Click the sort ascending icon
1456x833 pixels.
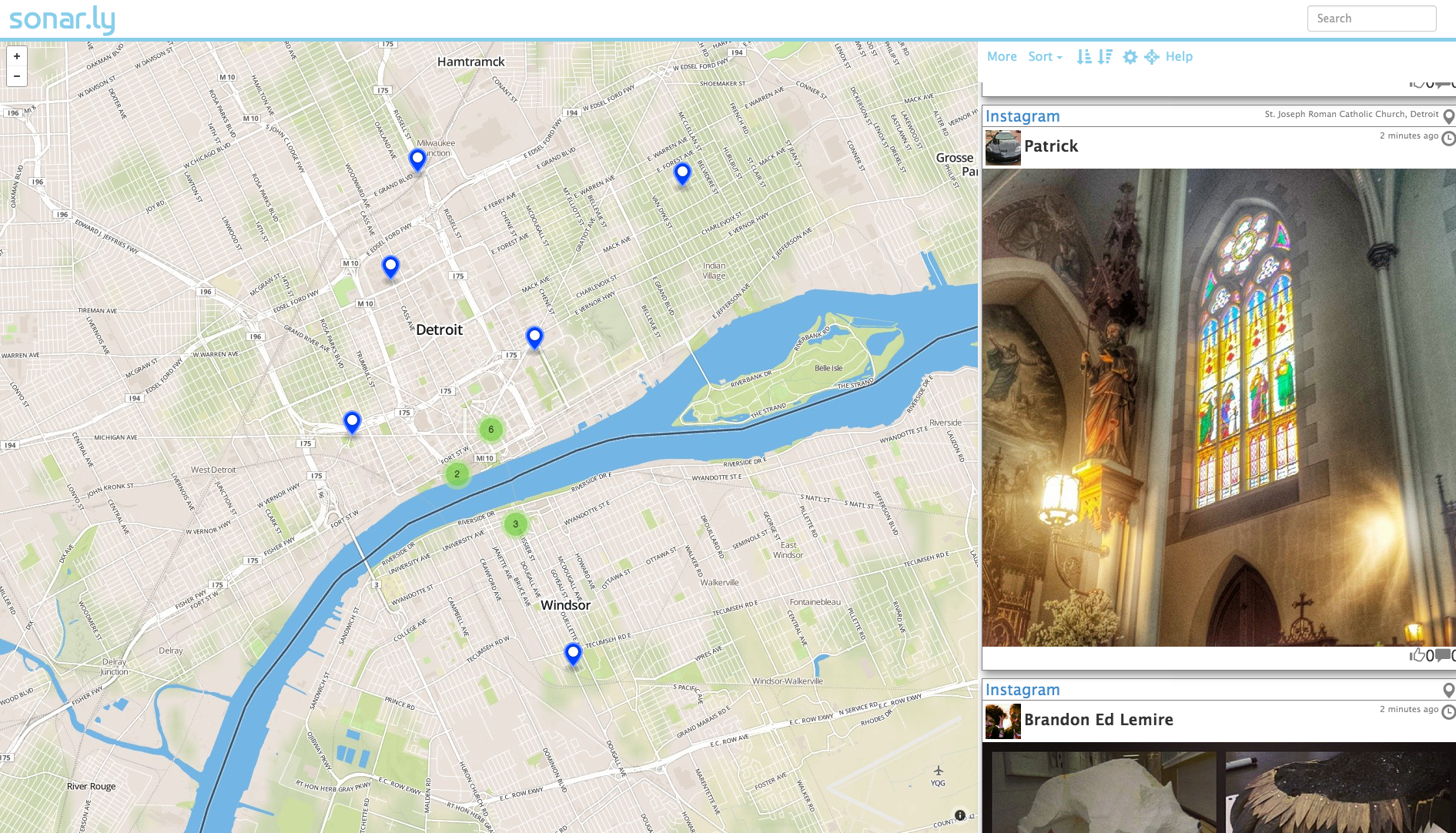[x=1084, y=57]
